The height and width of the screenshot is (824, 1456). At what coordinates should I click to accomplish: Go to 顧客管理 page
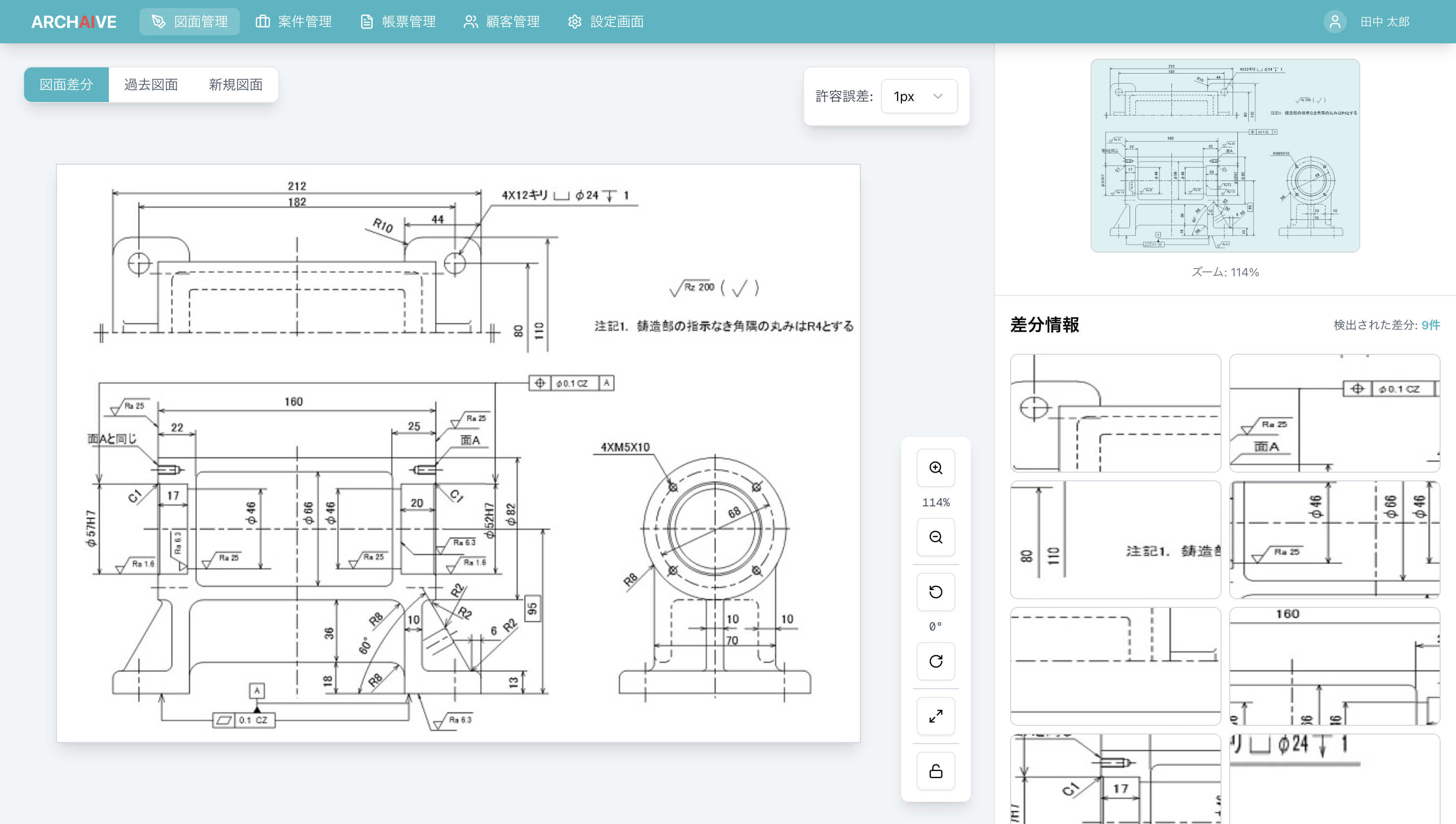502,22
